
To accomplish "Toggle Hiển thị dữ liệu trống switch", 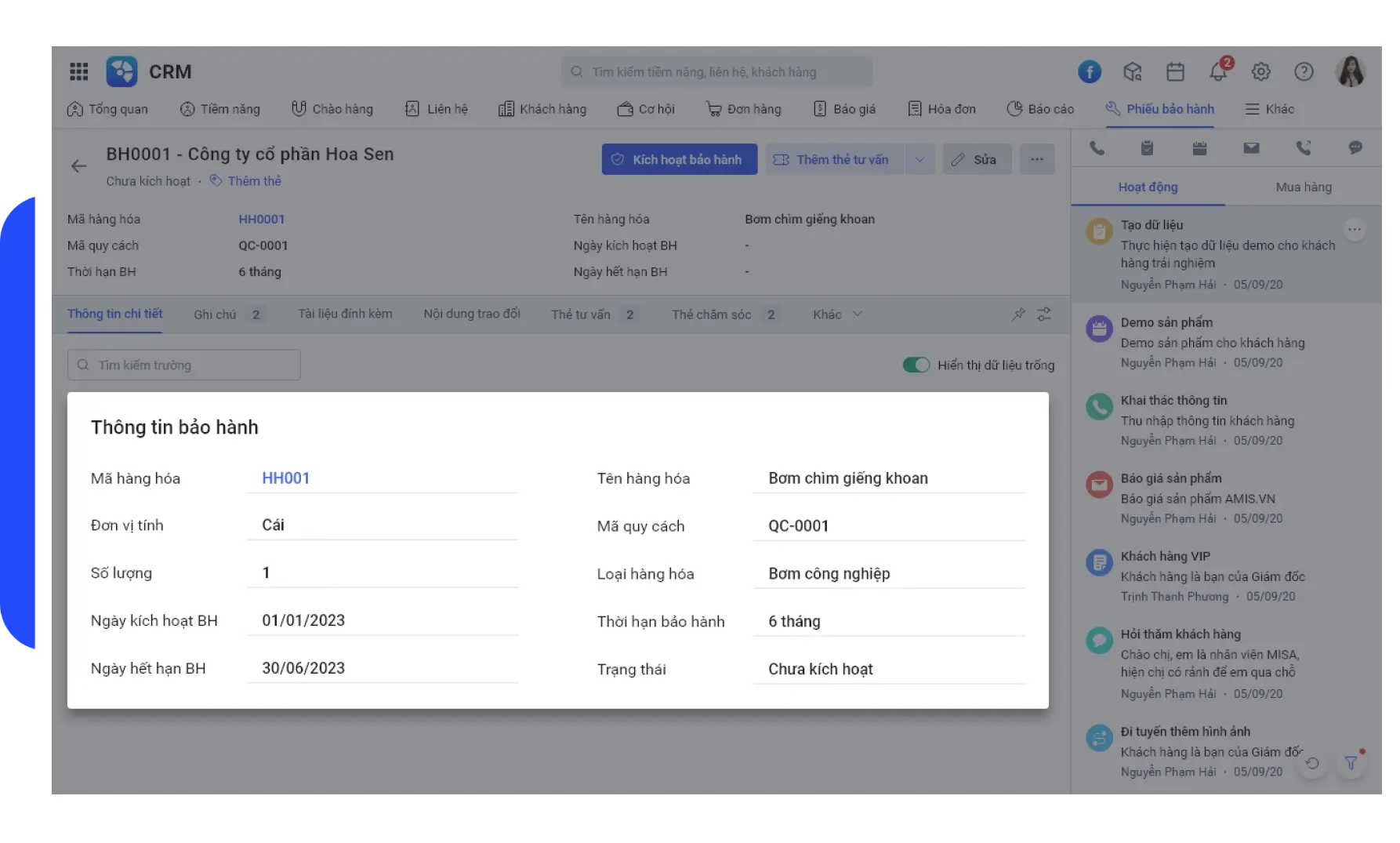I will (x=916, y=365).
